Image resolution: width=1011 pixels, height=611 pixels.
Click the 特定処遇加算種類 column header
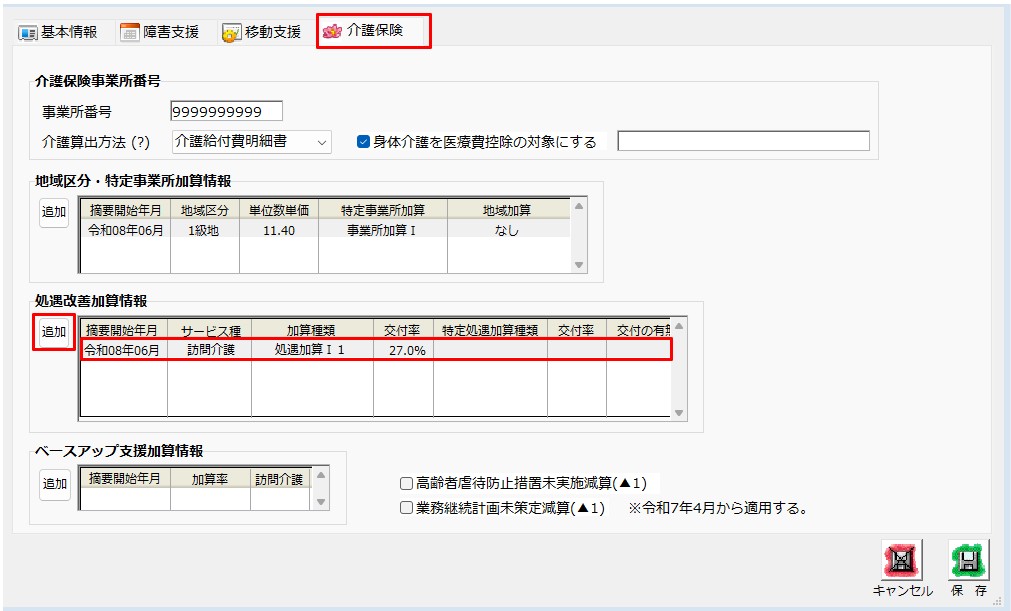click(490, 330)
